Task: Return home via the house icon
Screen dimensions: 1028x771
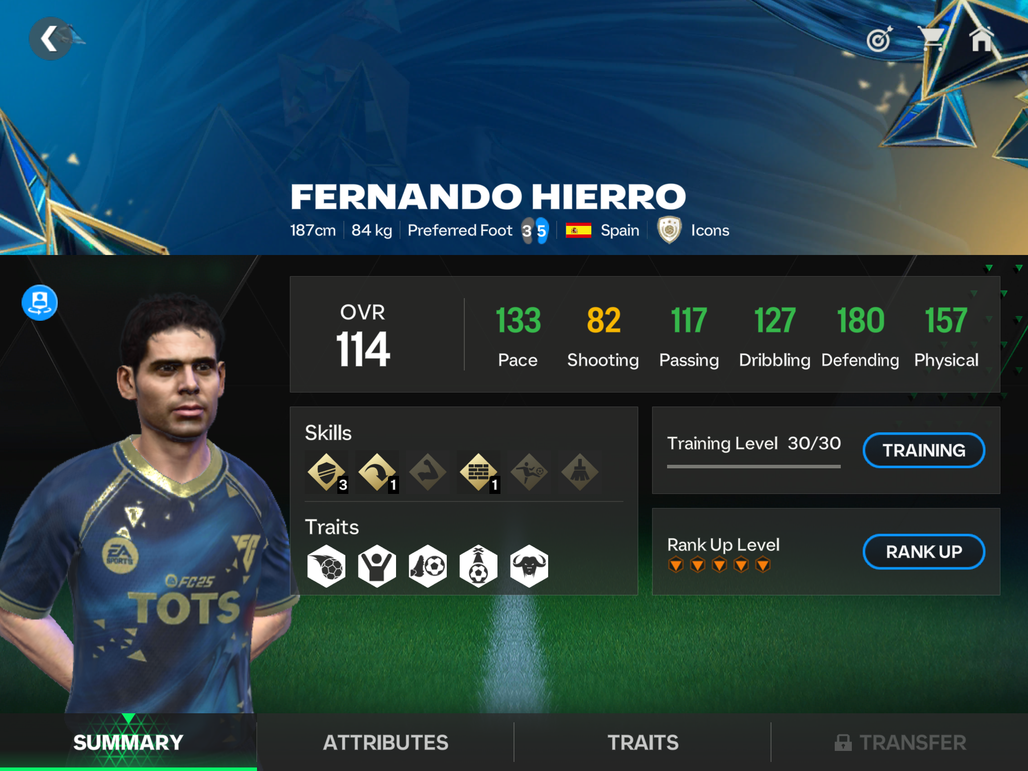Action: pos(981,39)
